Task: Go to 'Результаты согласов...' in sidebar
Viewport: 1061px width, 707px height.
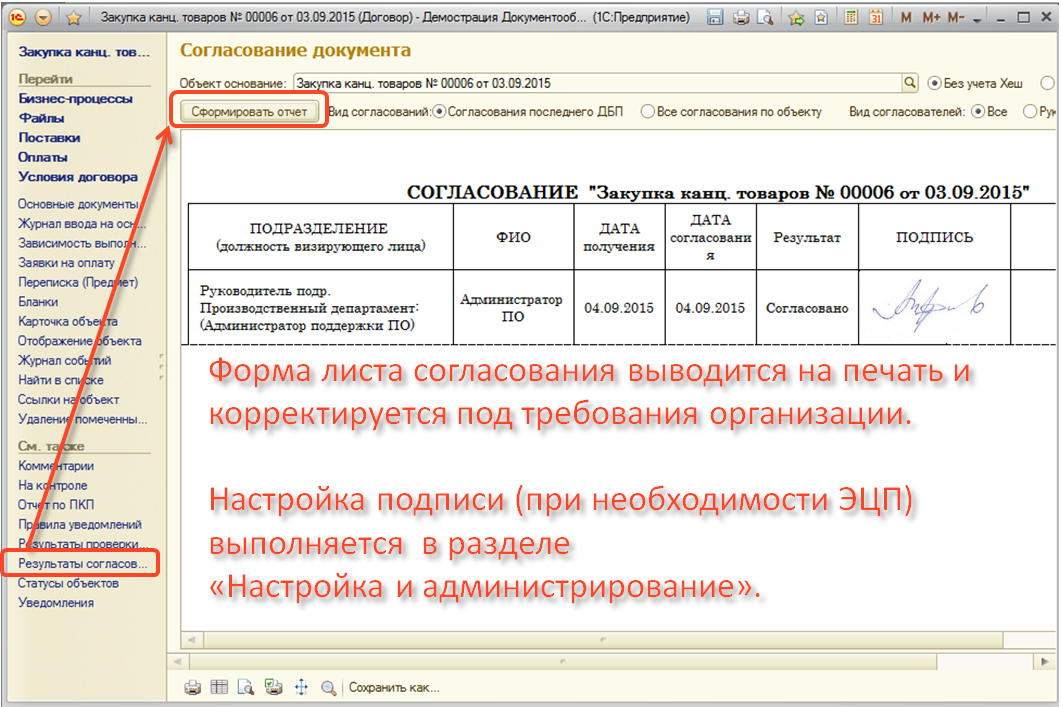Action: tap(82, 564)
